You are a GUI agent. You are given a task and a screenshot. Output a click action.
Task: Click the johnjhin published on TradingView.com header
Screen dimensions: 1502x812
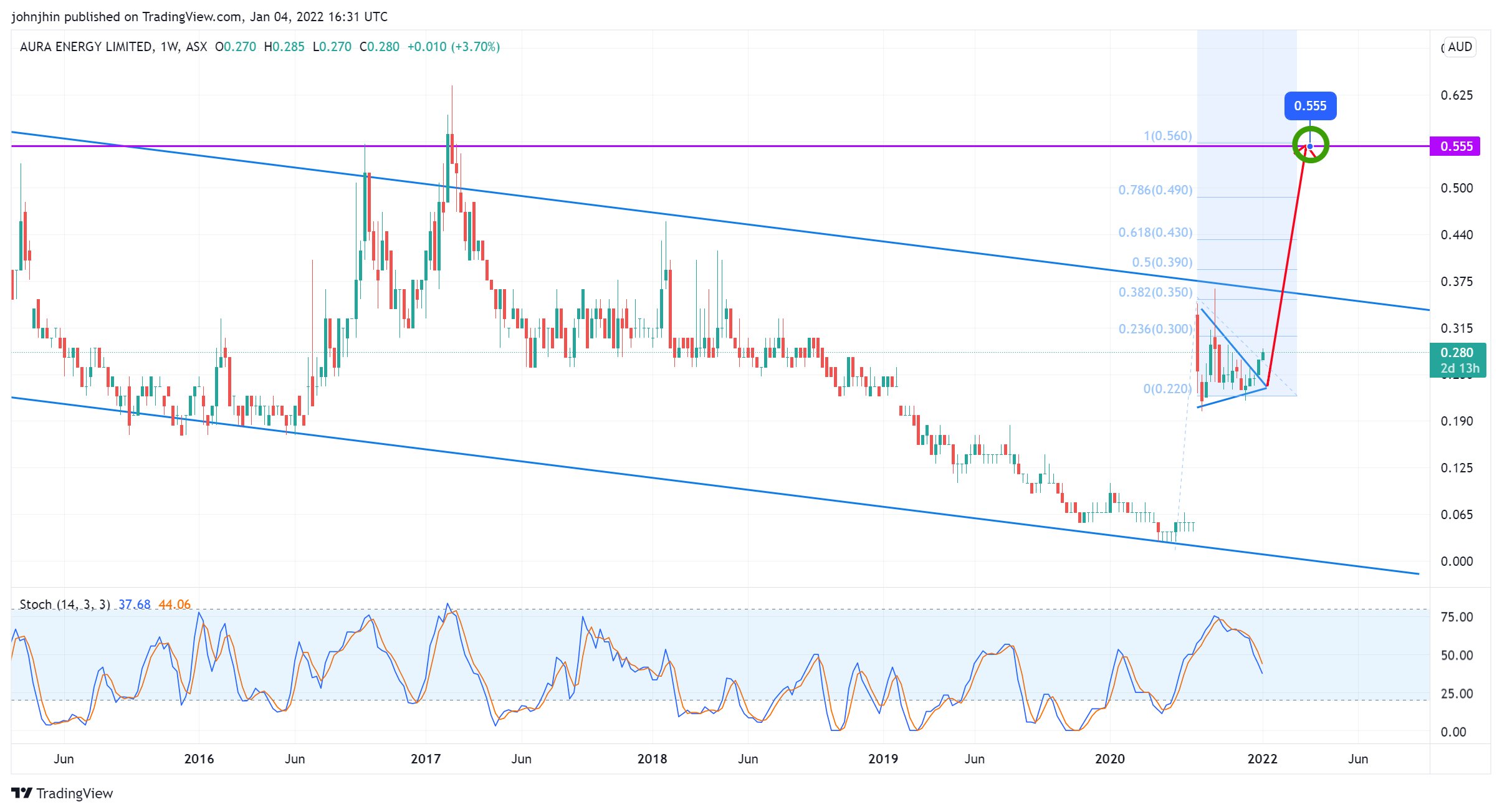coord(199,17)
